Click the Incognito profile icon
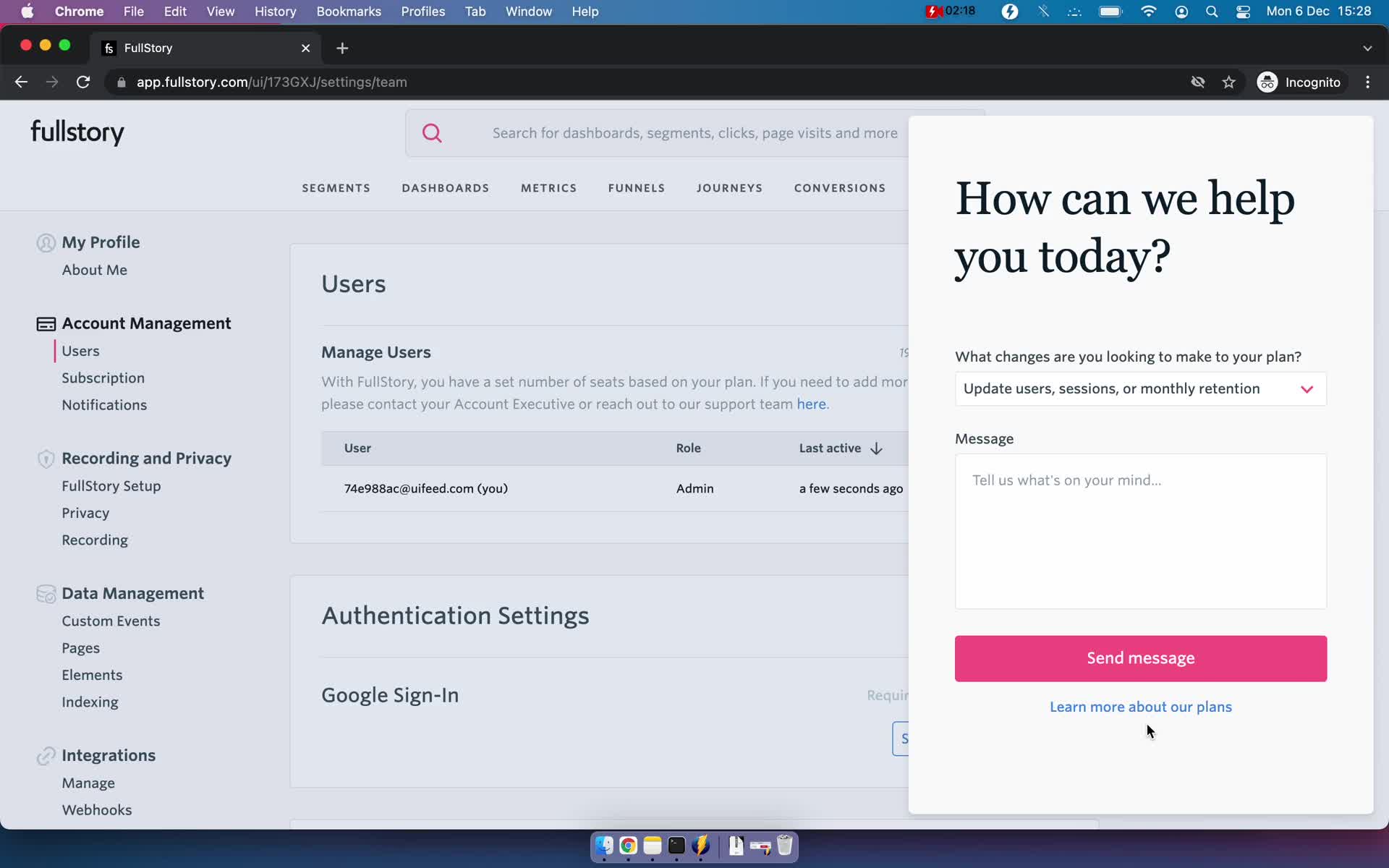Viewport: 1389px width, 868px height. point(1267,82)
